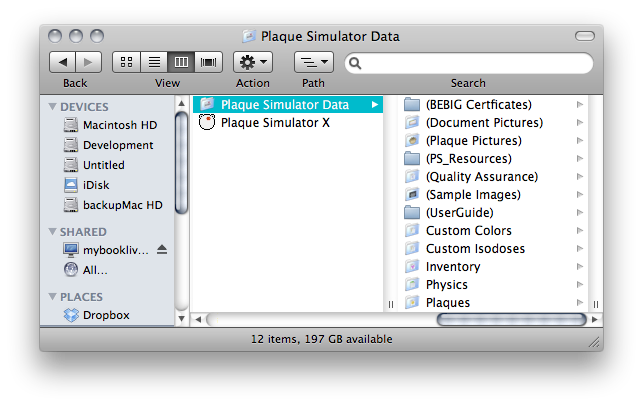Select Development drive icon
This screenshot has height=406, width=643.
(71, 145)
